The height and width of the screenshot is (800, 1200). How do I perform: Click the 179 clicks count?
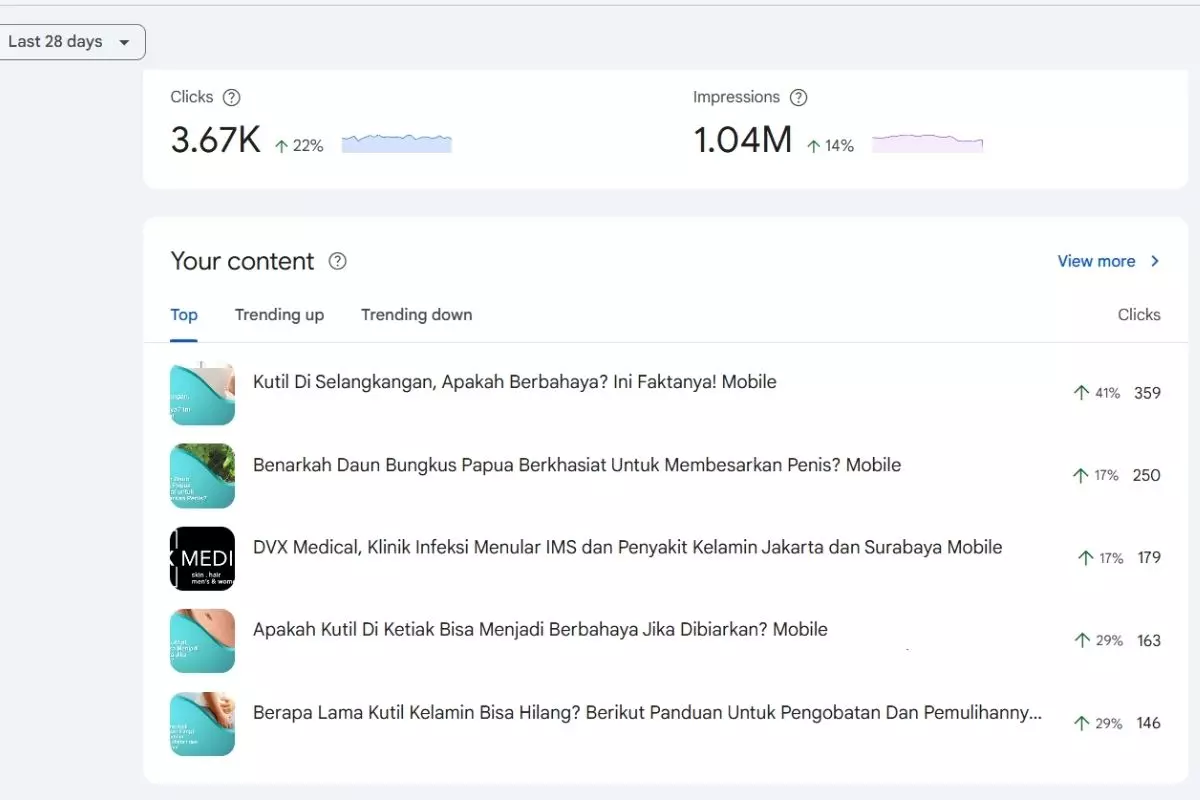(1149, 558)
